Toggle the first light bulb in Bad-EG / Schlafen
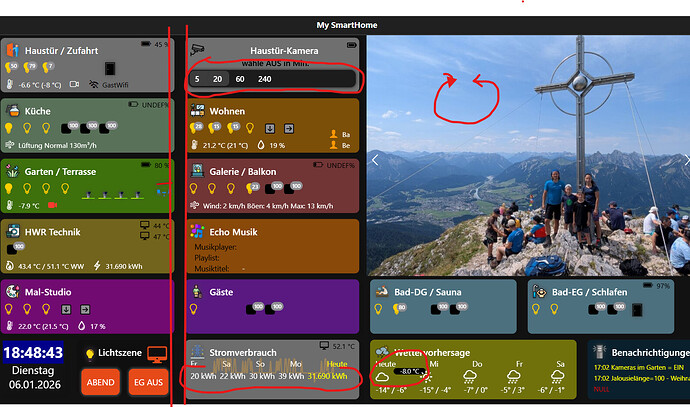690x407 pixels. click(x=536, y=309)
